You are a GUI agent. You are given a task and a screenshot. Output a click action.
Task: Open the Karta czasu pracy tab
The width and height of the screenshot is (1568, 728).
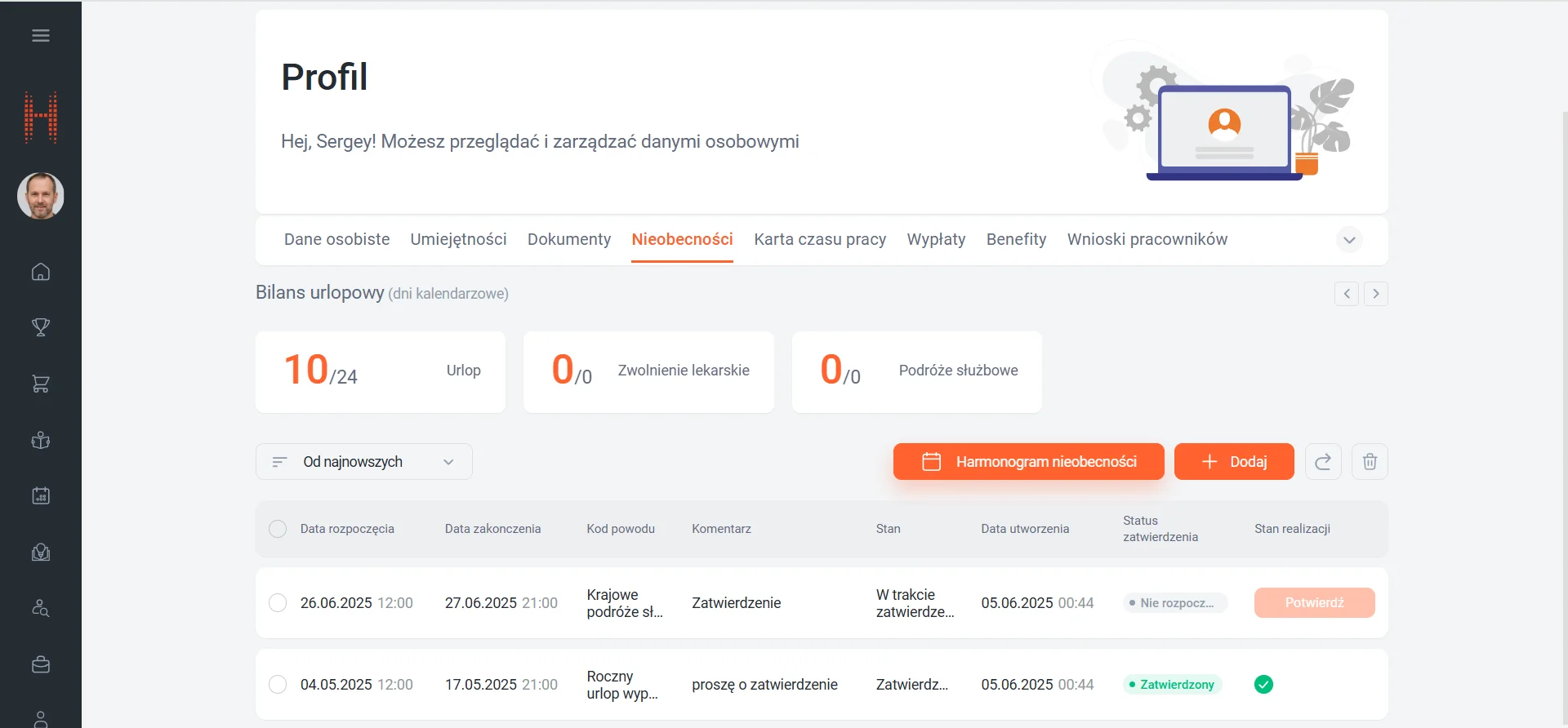tap(820, 239)
